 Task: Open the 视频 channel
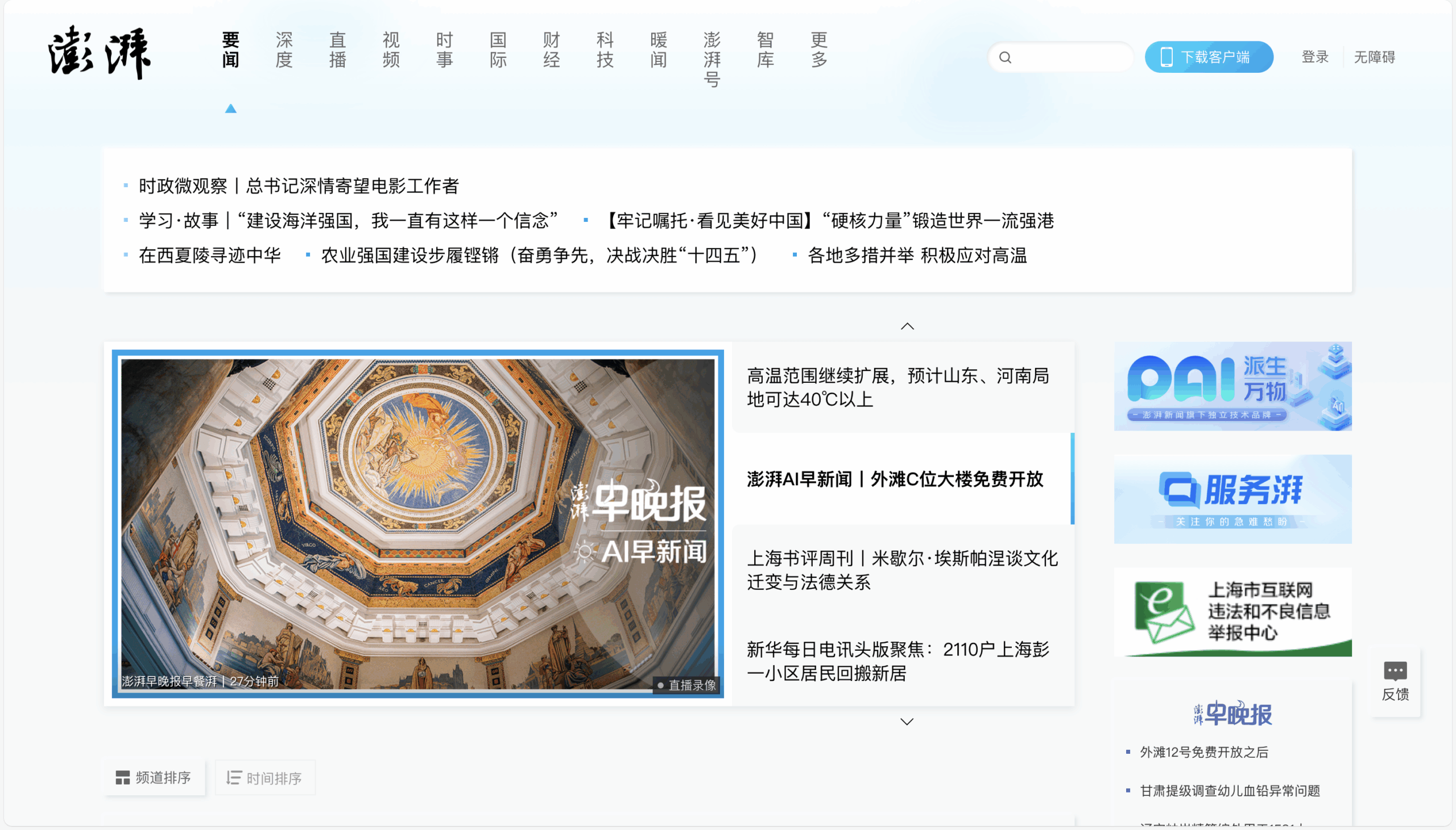[x=391, y=49]
